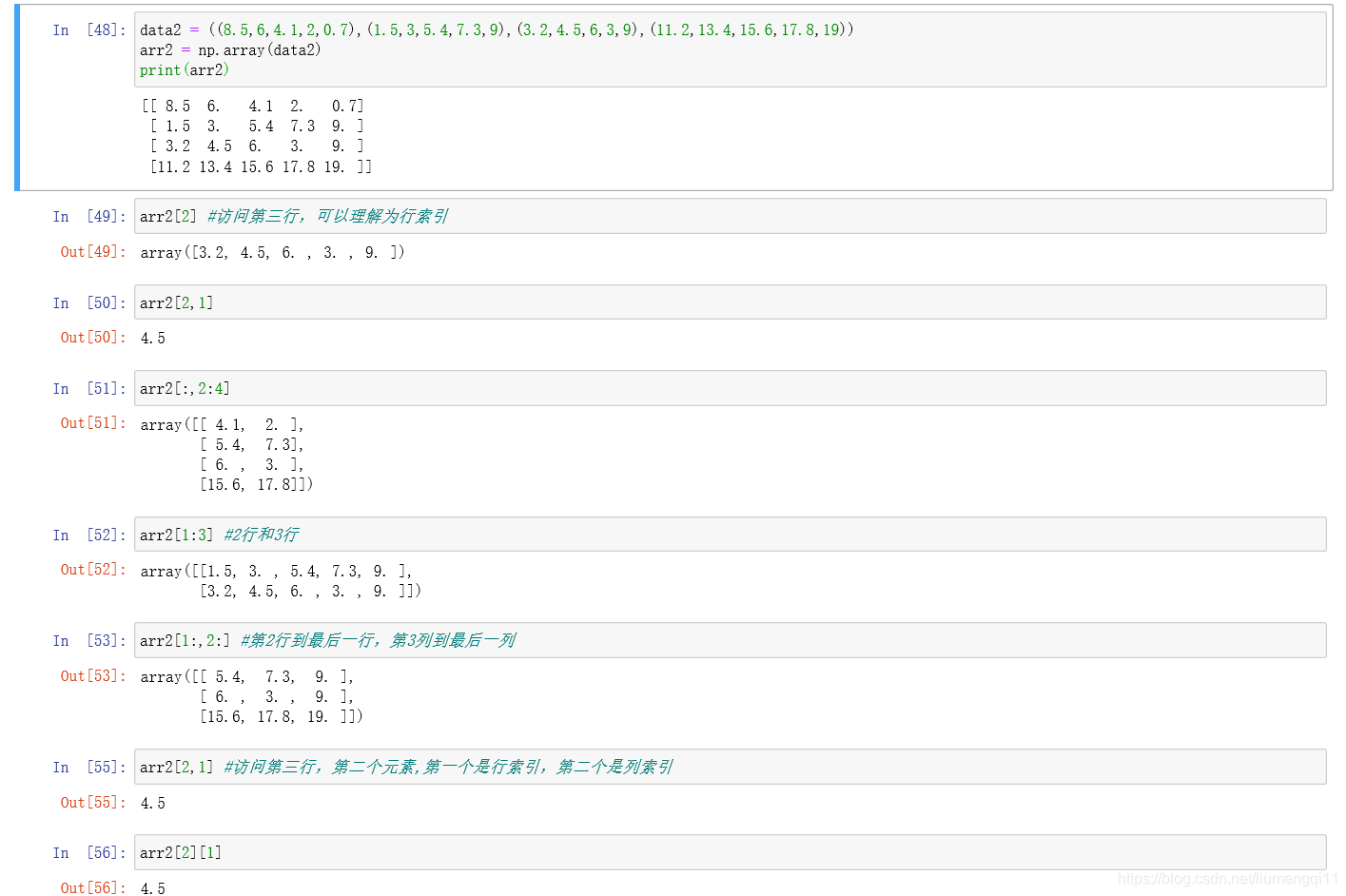
Task: Select the arr2[1:3] code cell In [52]
Action: 730,535
